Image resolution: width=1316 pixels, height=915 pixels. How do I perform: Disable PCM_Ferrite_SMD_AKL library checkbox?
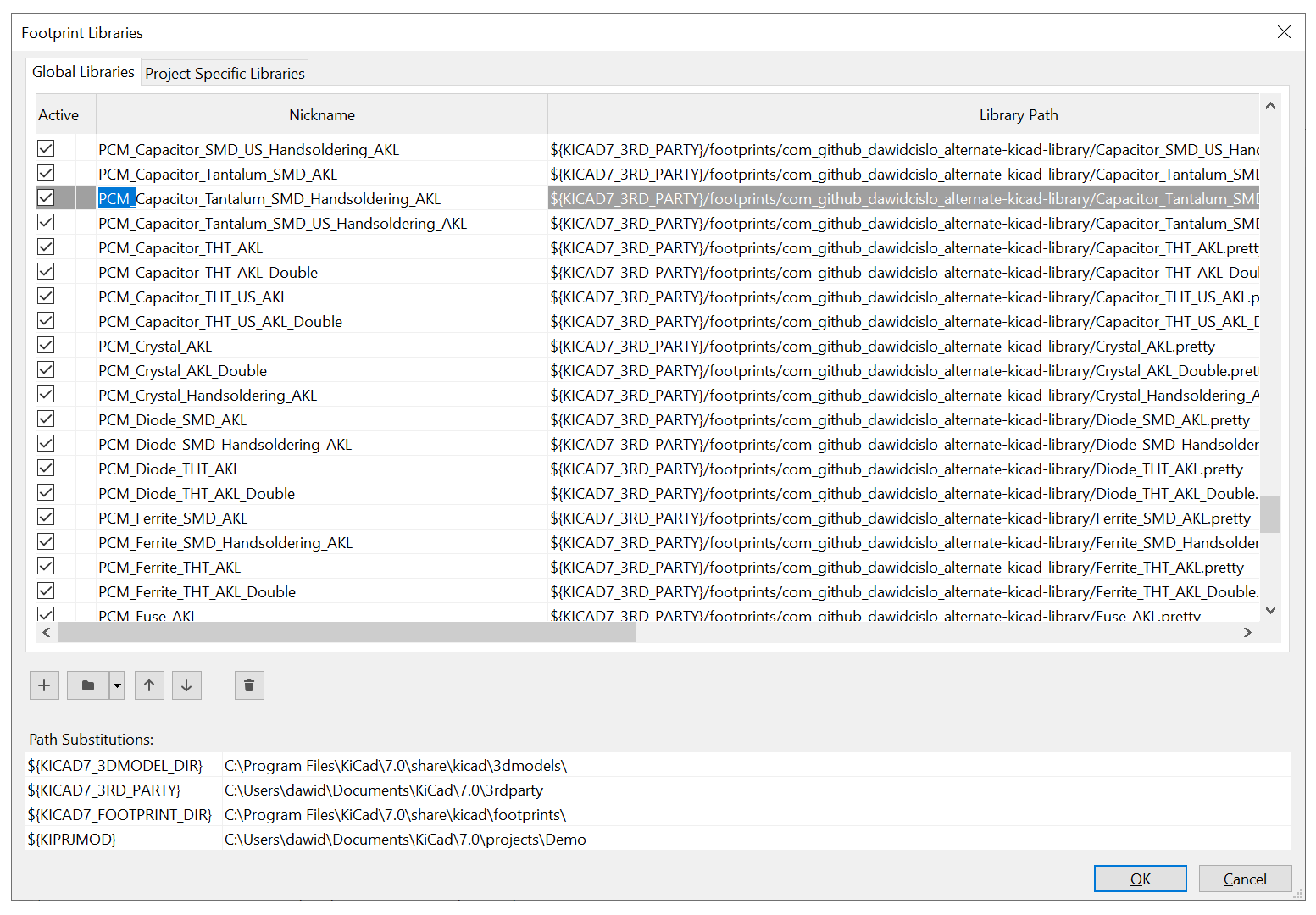click(46, 518)
